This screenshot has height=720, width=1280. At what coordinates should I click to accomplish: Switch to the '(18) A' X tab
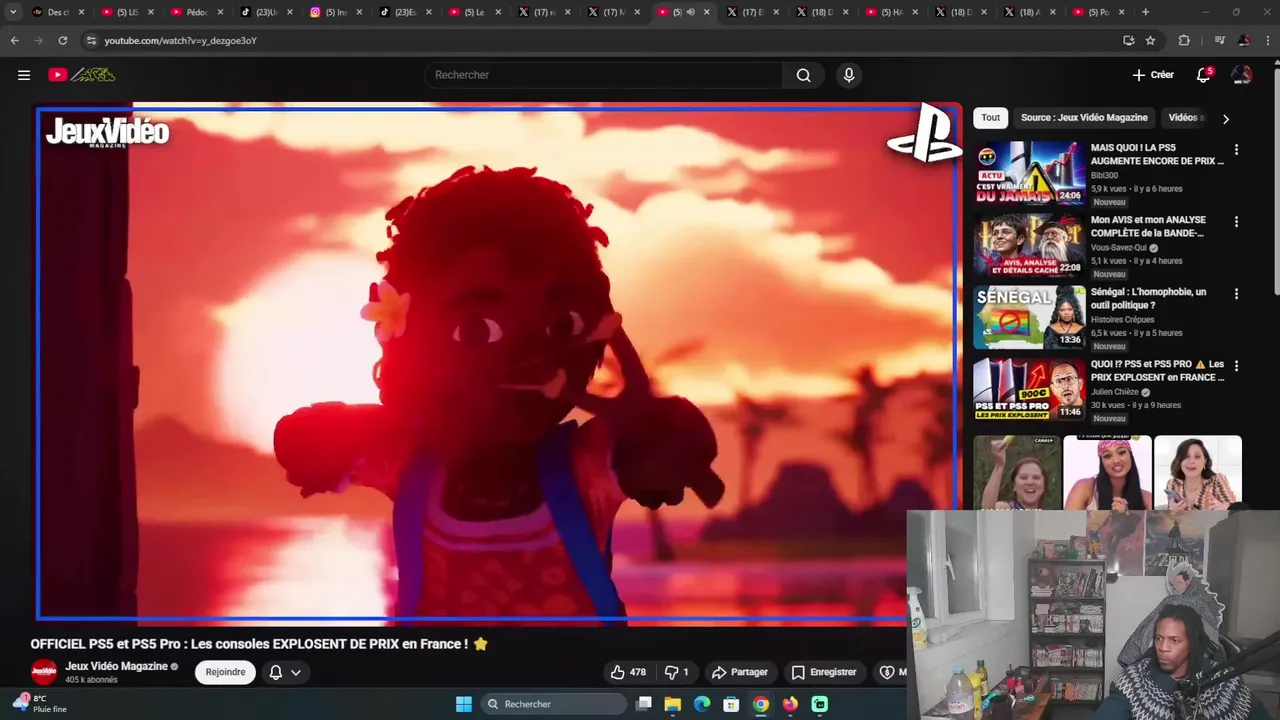(x=1029, y=12)
